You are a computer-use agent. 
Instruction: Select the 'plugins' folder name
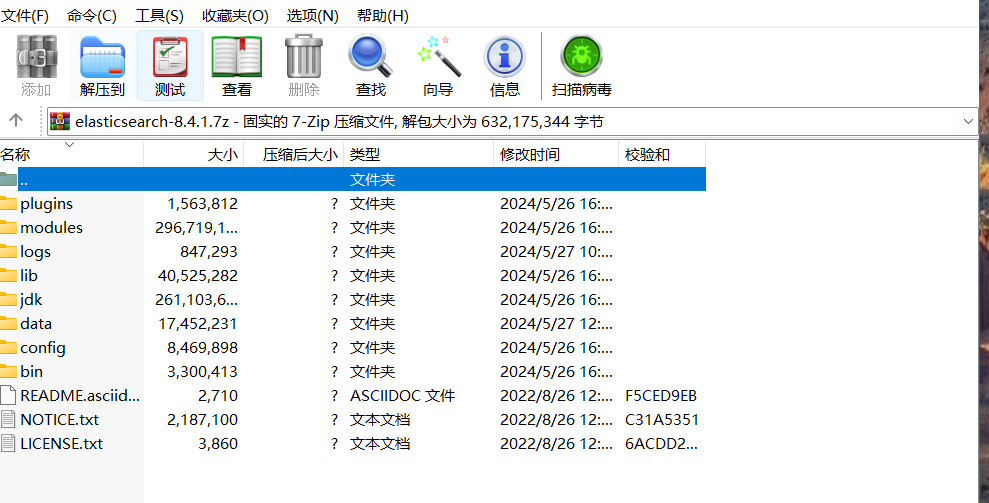tap(47, 203)
